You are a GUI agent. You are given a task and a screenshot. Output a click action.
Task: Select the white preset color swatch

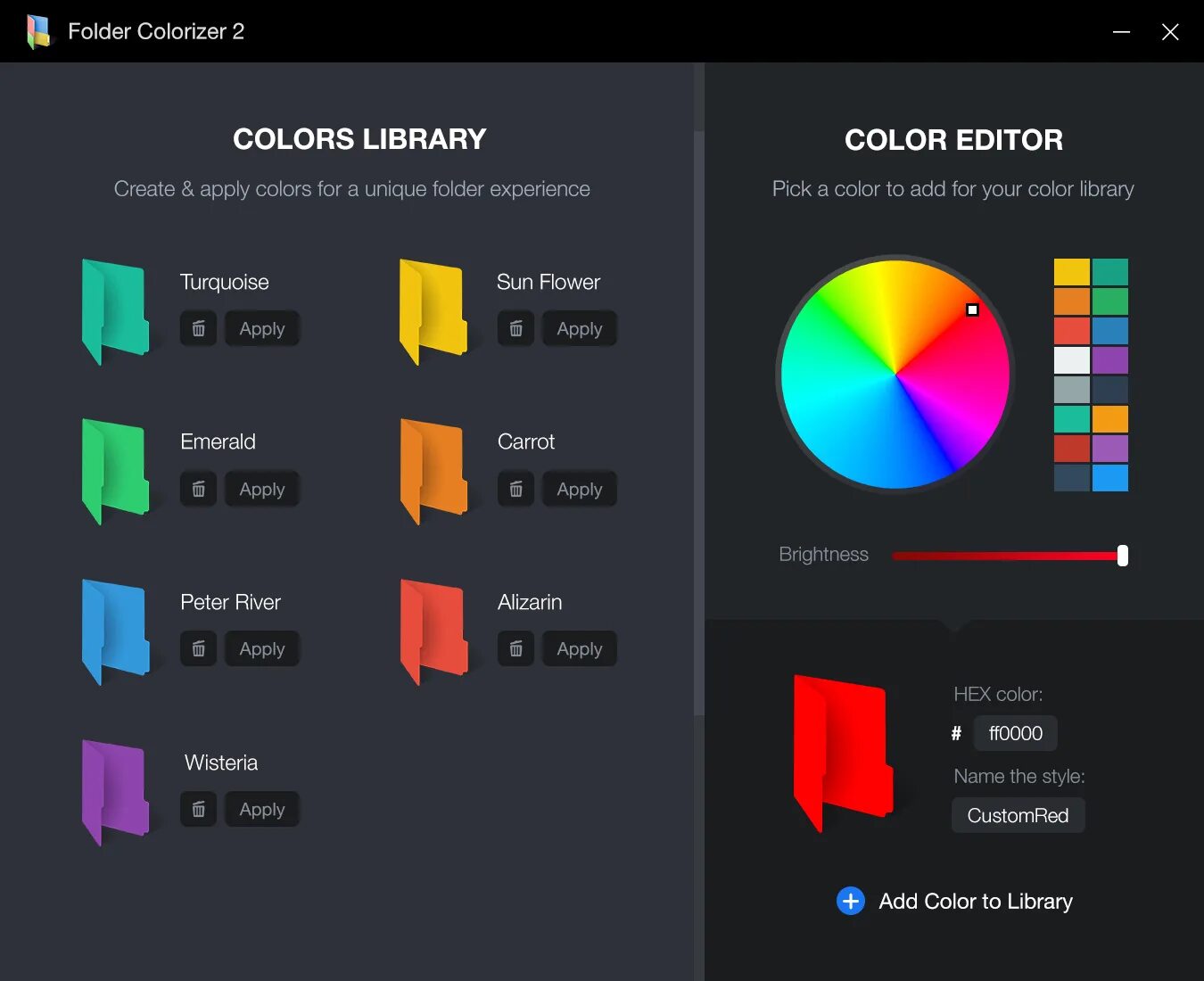pyautogui.click(x=1072, y=359)
